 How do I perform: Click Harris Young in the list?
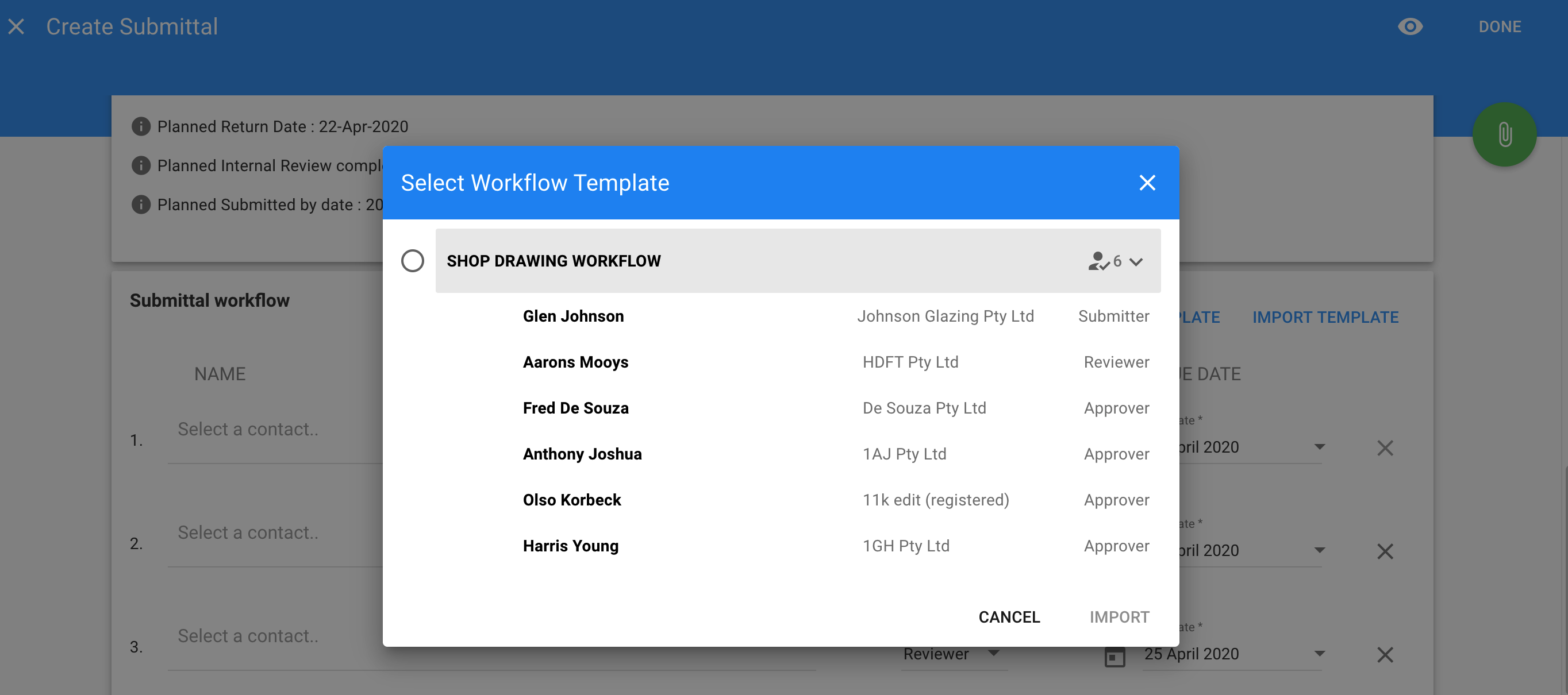tap(571, 546)
